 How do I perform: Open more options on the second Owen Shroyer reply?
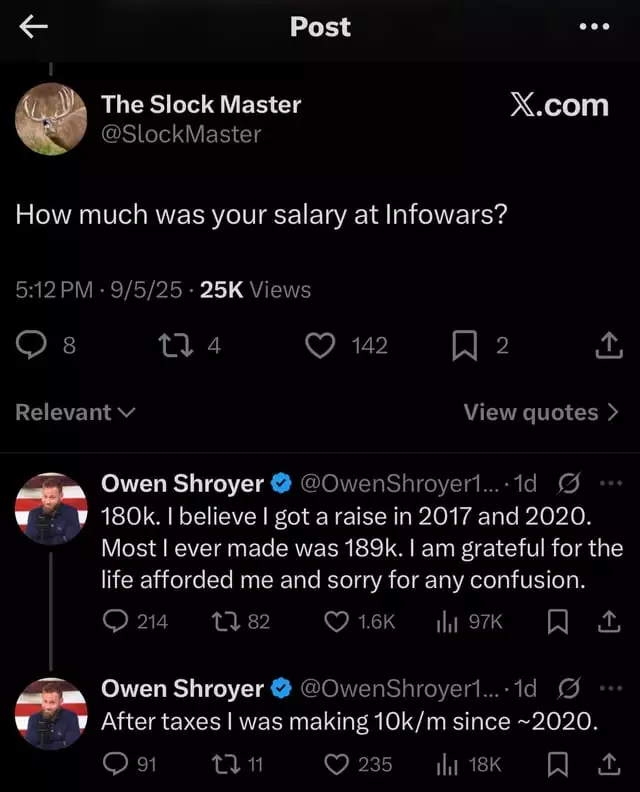pyautogui.click(x=611, y=688)
